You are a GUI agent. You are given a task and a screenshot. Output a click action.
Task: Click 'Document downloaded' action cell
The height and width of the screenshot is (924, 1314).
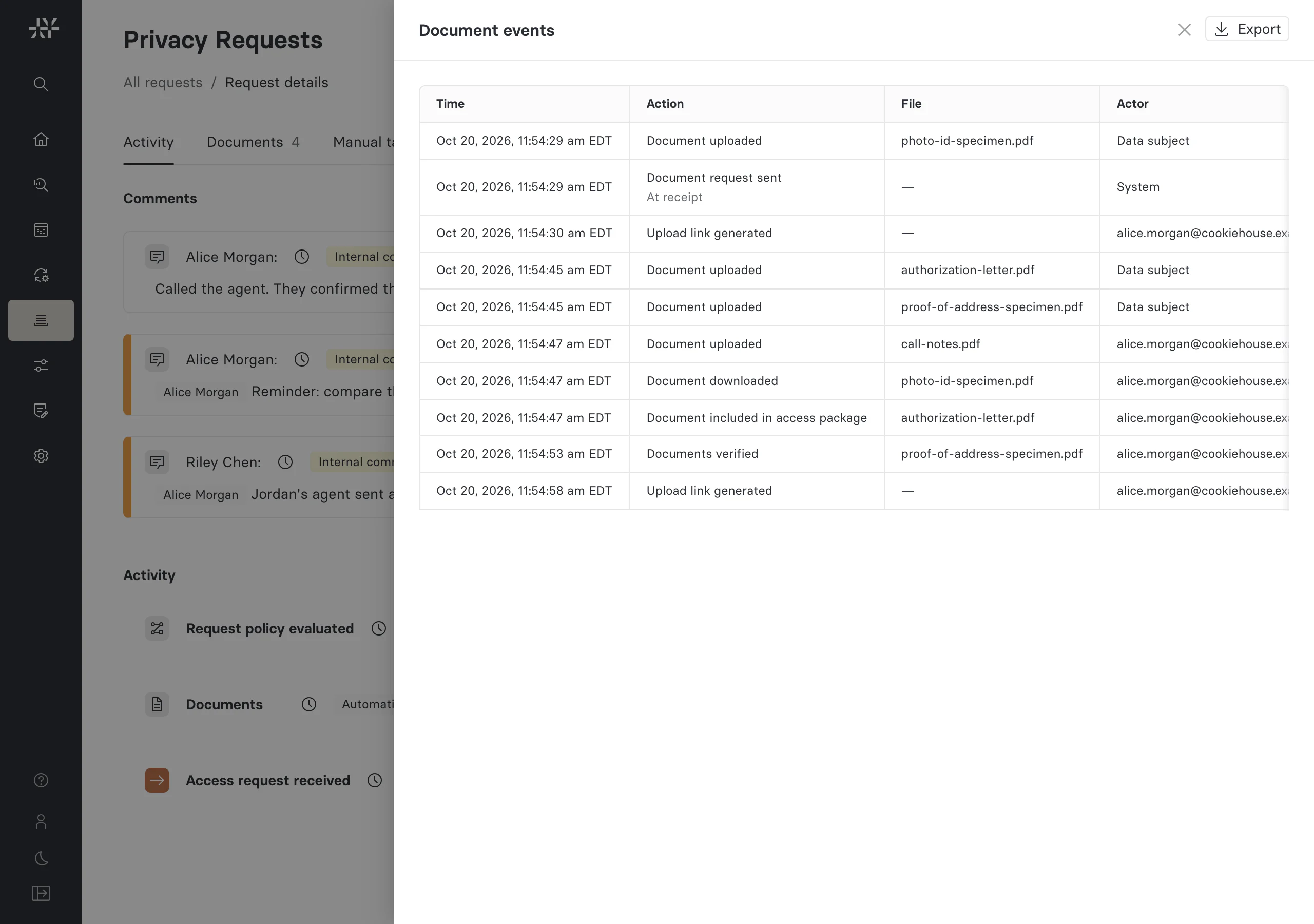click(x=757, y=381)
